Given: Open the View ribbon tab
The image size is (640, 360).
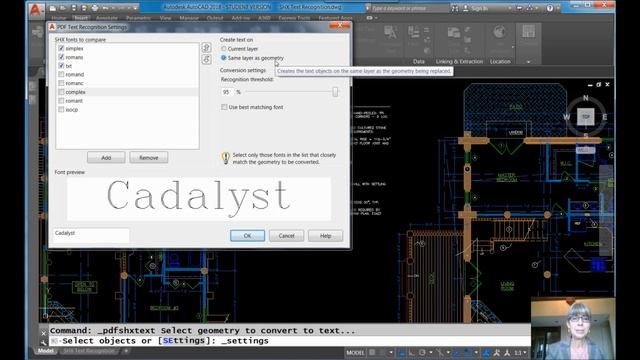Looking at the screenshot, I should tap(165, 18).
